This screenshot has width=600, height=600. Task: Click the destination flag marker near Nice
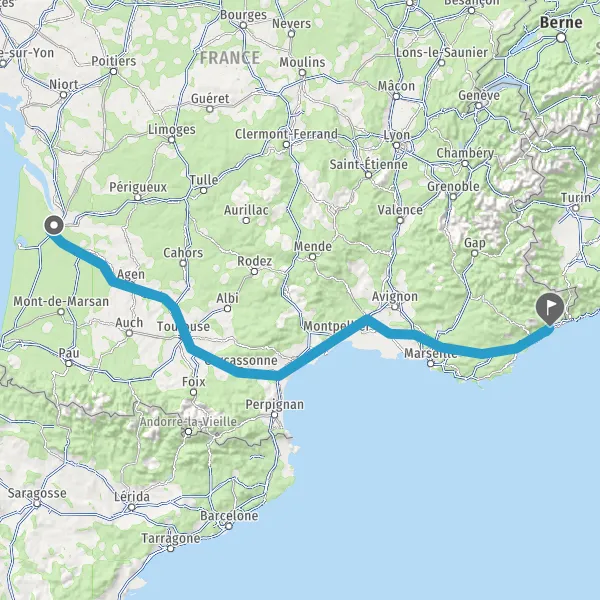(550, 309)
